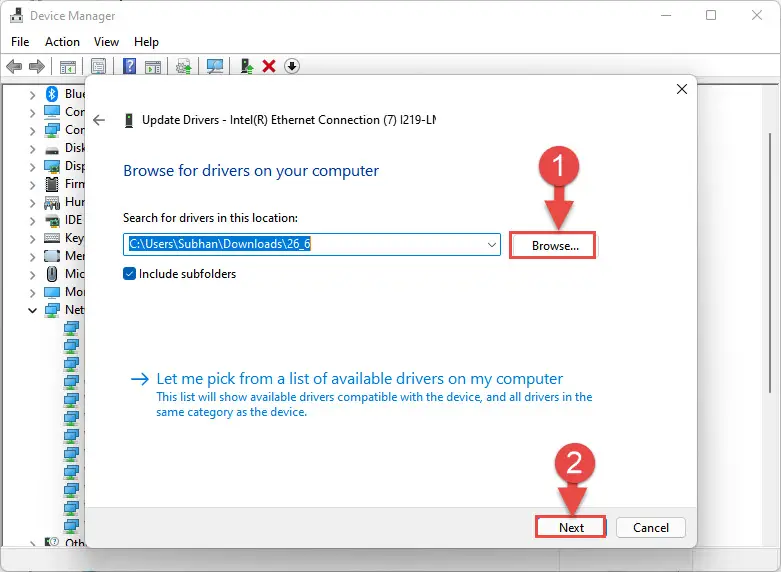
Task: Open the Action menu
Action: click(62, 42)
